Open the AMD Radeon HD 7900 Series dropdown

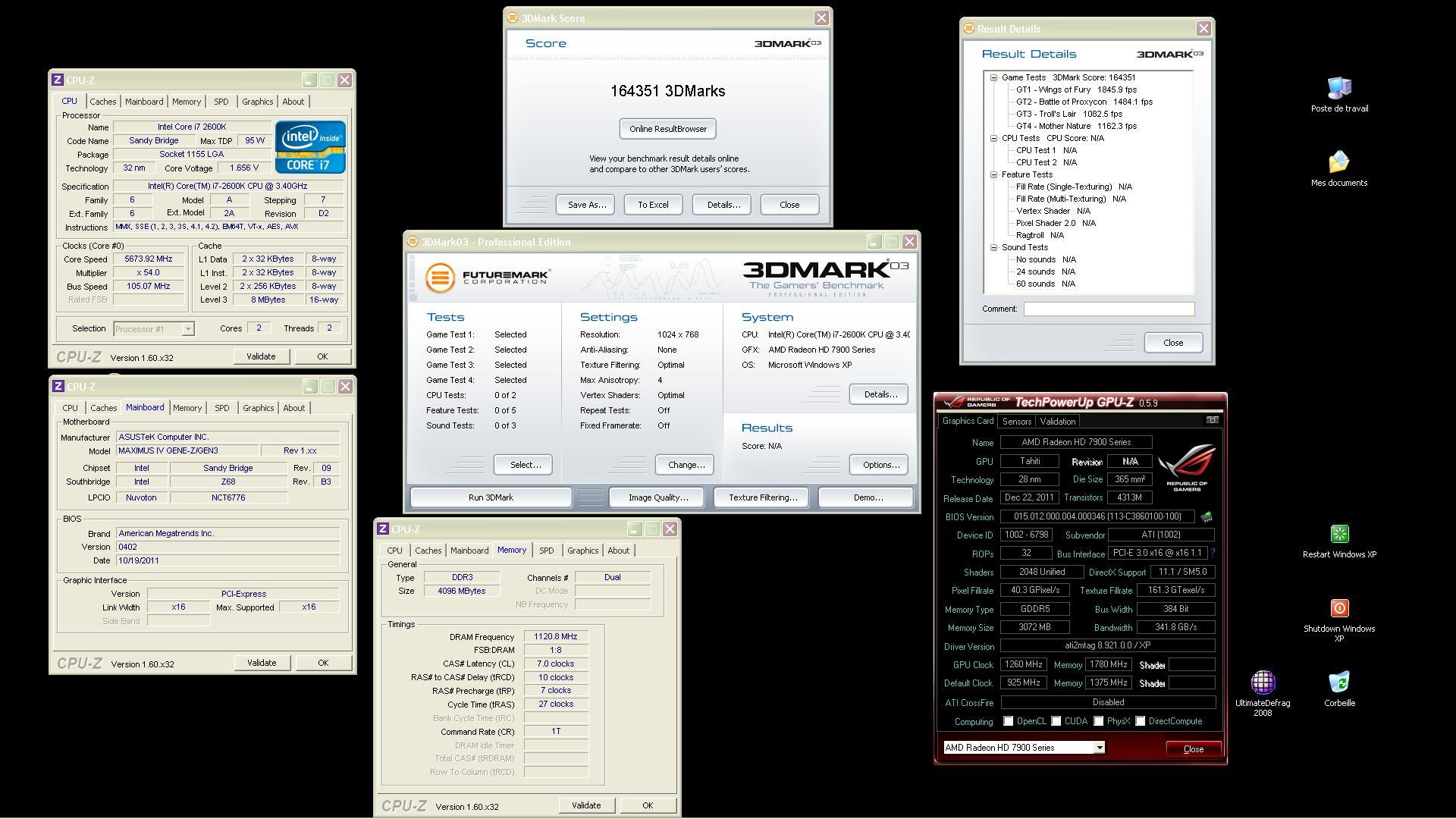tap(1024, 748)
